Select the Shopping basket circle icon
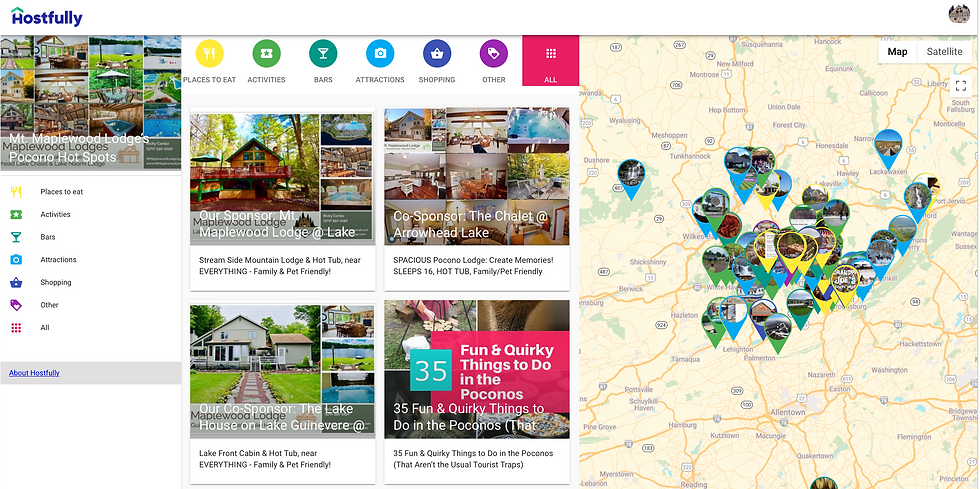This screenshot has height=489, width=980. 437,53
